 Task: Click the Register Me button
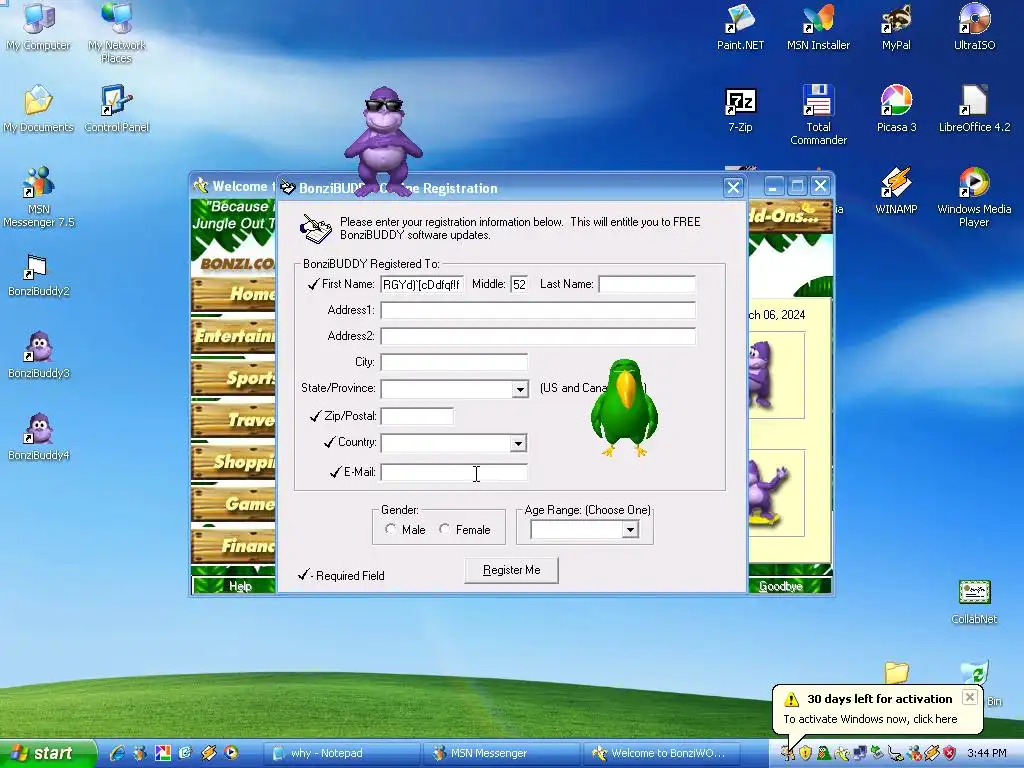(x=511, y=570)
